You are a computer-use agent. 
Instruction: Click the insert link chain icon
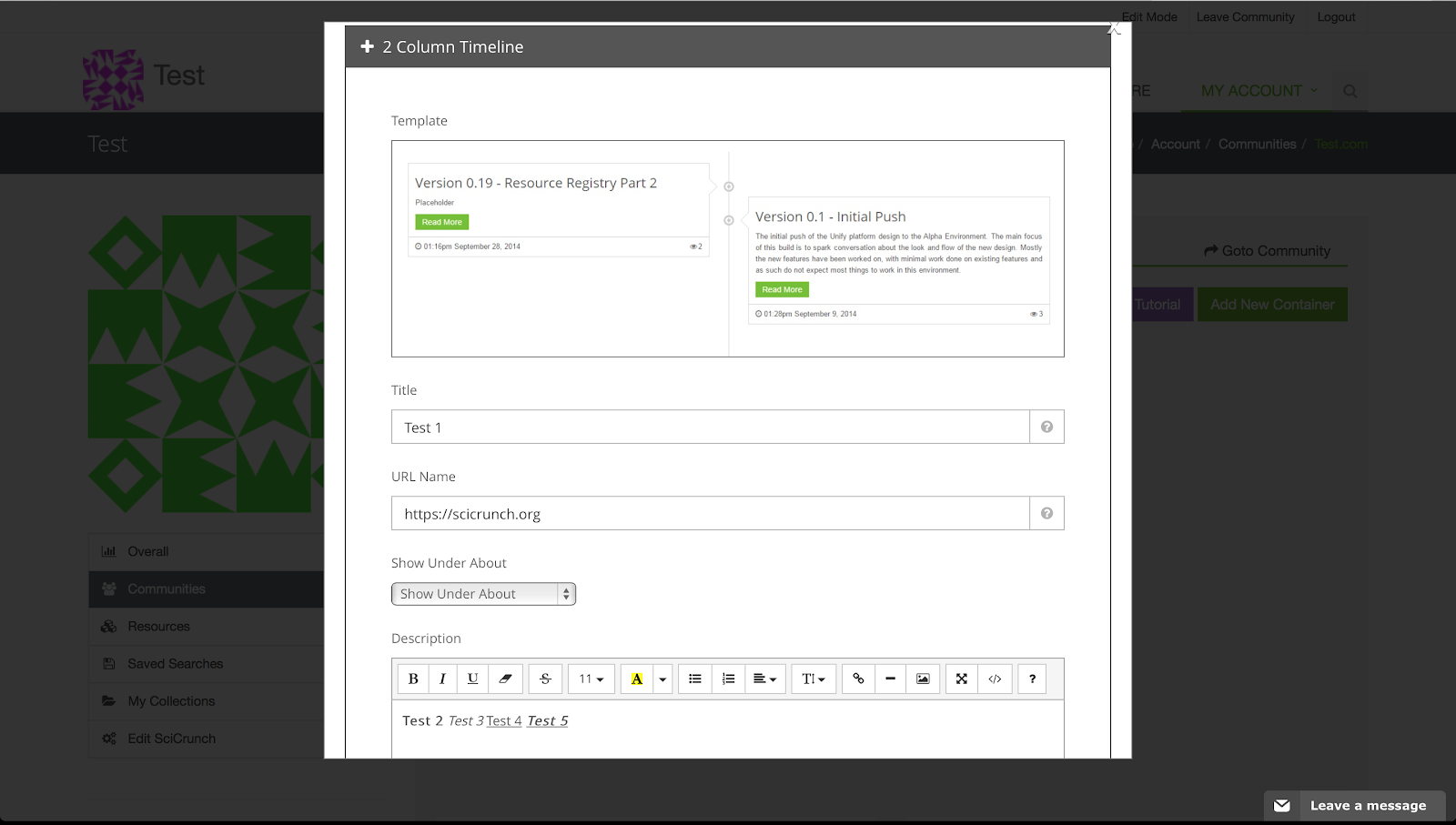click(858, 679)
